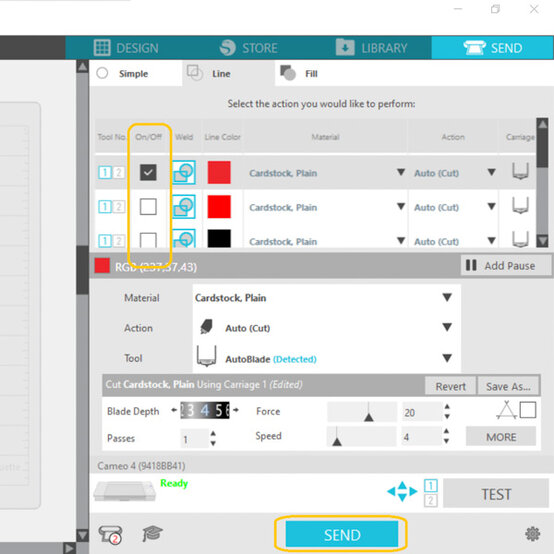Increase blade depth with right arrow

click(x=236, y=410)
